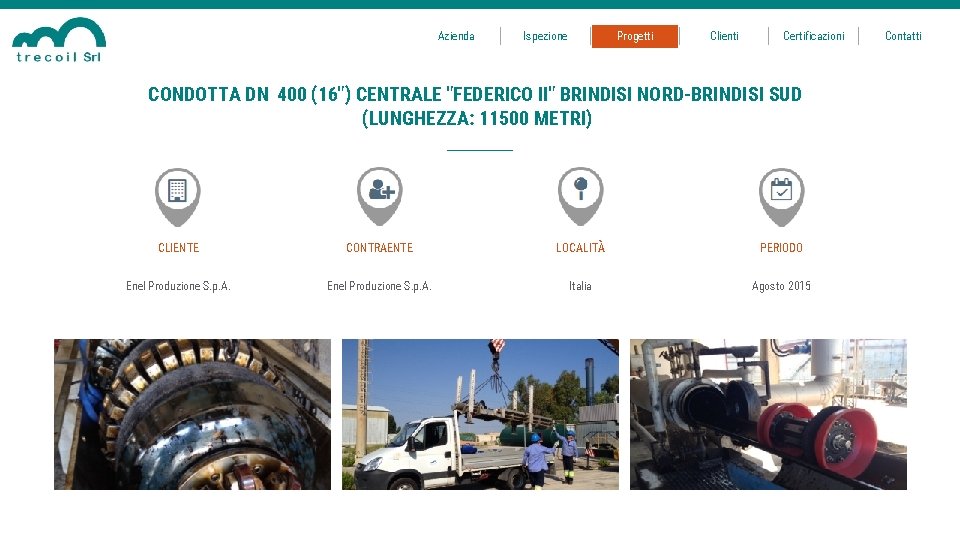Click the LOCALITÀ label
Viewport: 960px width, 540px height.
pos(580,247)
